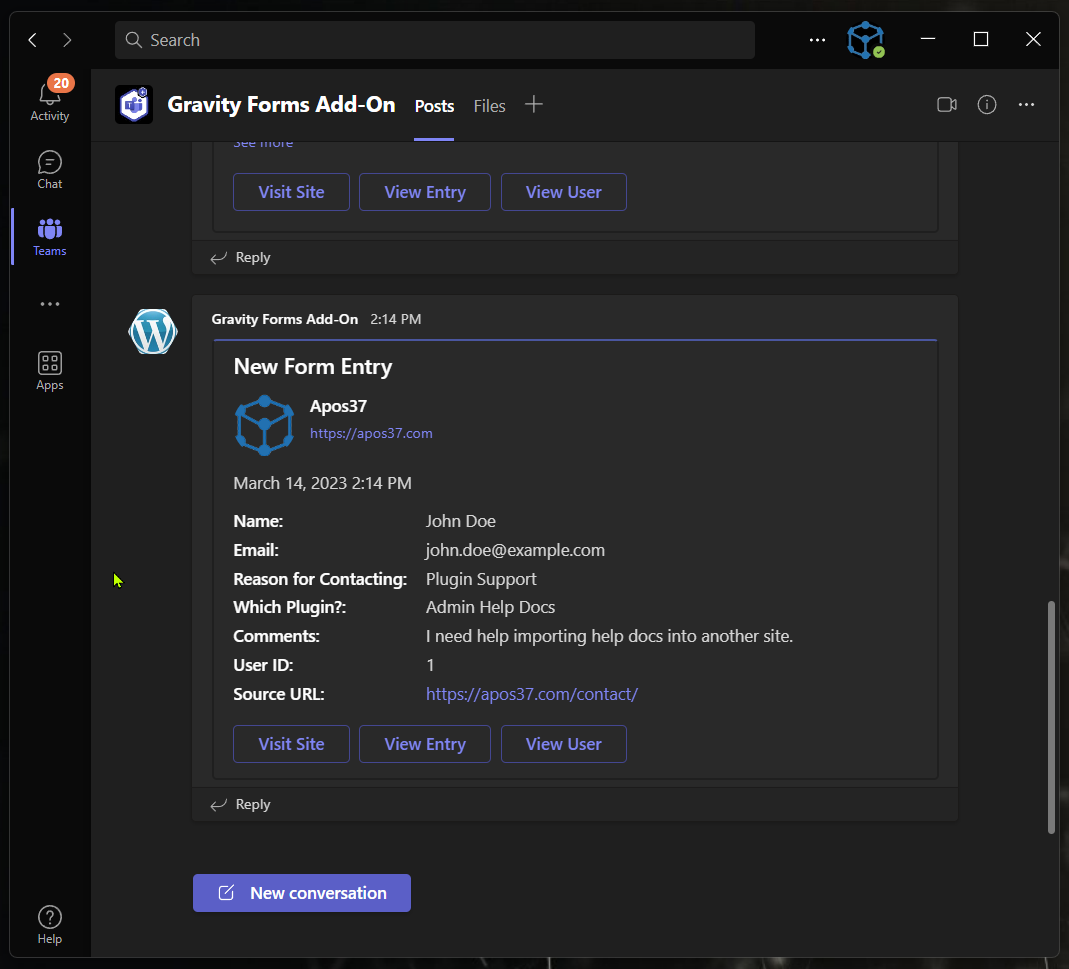Open channel options via the ellipsis
1069x969 pixels.
[1026, 104]
